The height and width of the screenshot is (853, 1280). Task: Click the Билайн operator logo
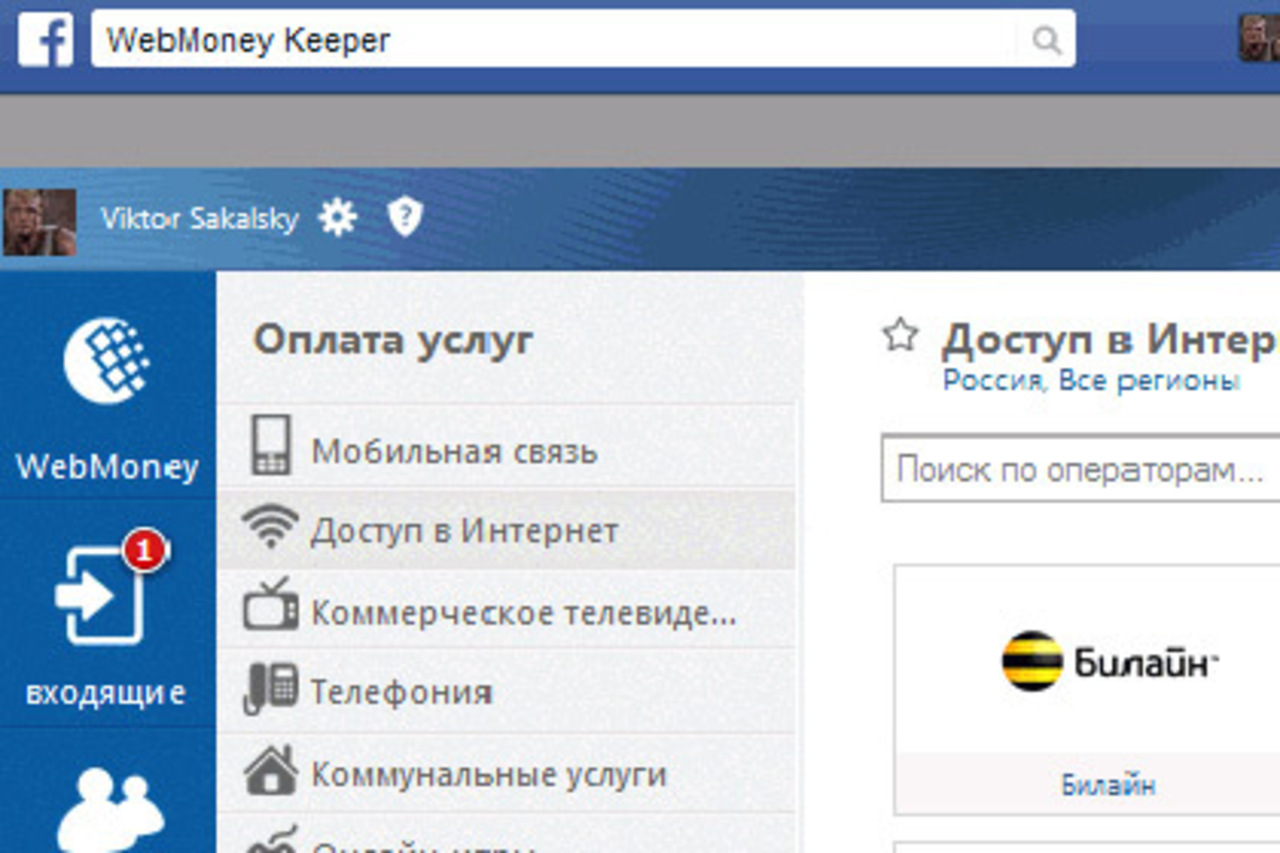[1109, 661]
